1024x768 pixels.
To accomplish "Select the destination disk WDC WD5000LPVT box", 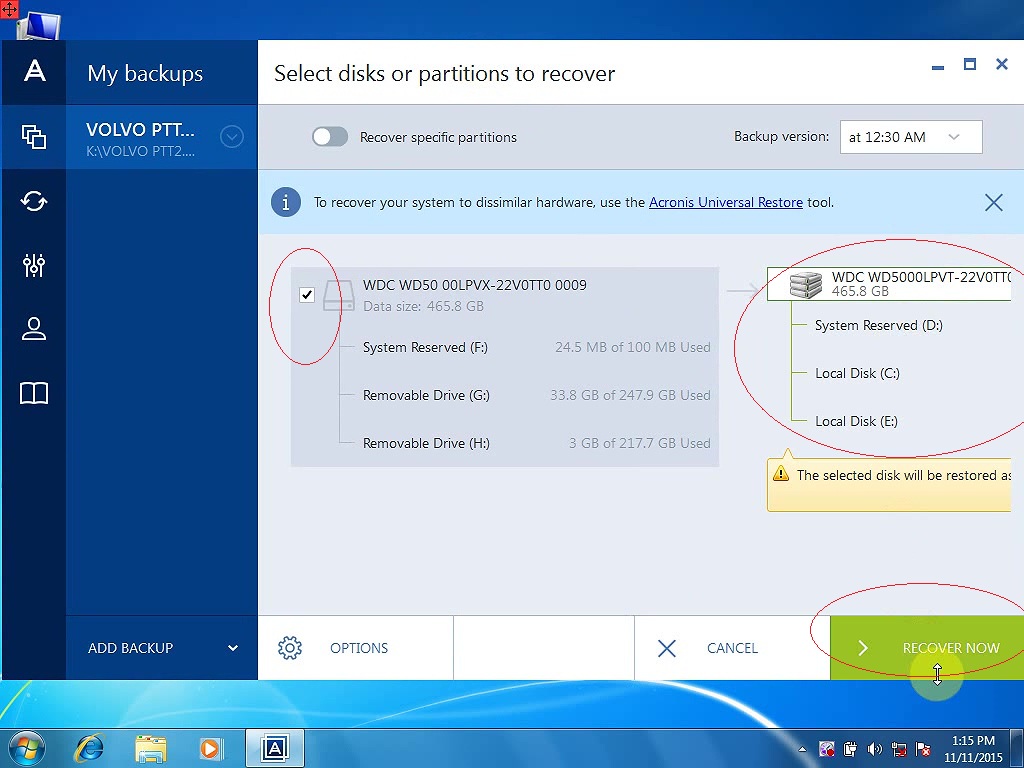I will point(889,284).
